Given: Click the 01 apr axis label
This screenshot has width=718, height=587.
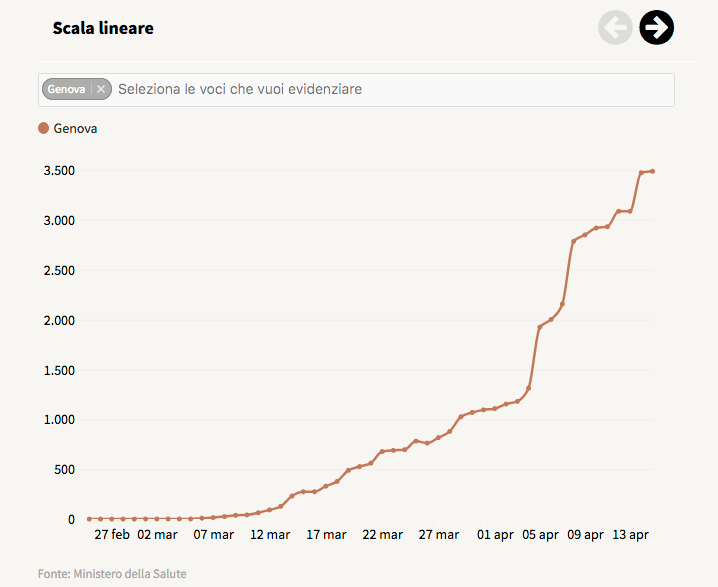Looking at the screenshot, I should pyautogui.click(x=495, y=534).
